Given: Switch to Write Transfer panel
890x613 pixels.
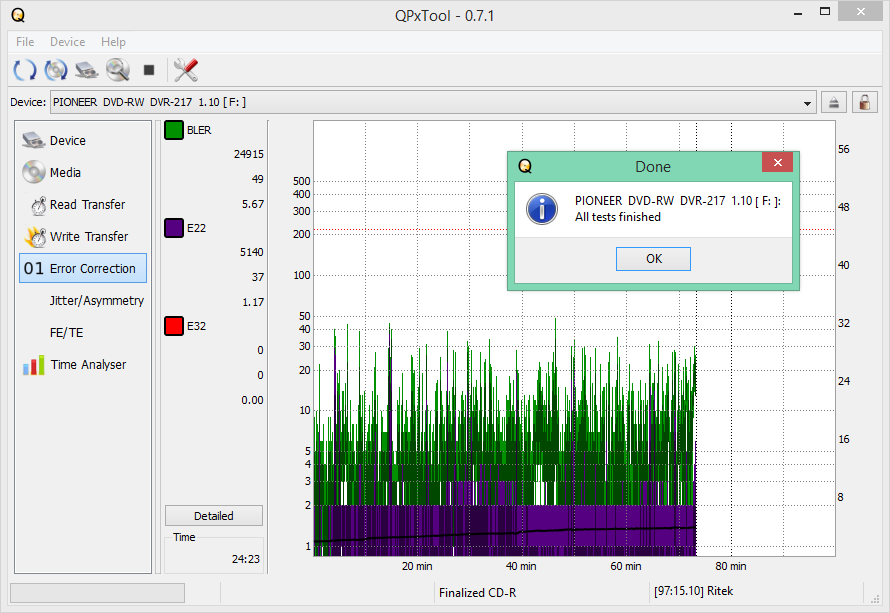Looking at the screenshot, I should [x=83, y=236].
